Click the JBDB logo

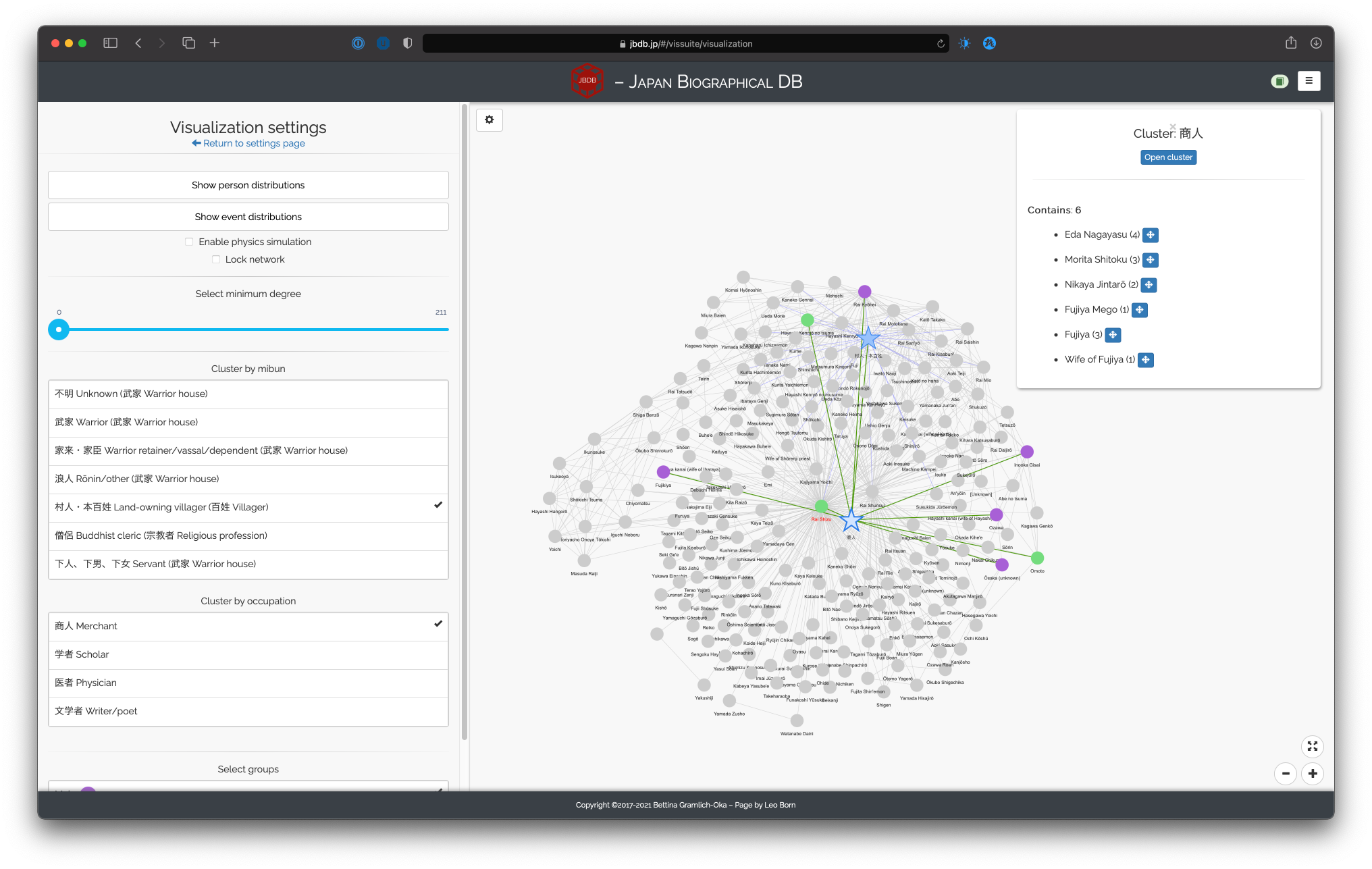coord(587,81)
